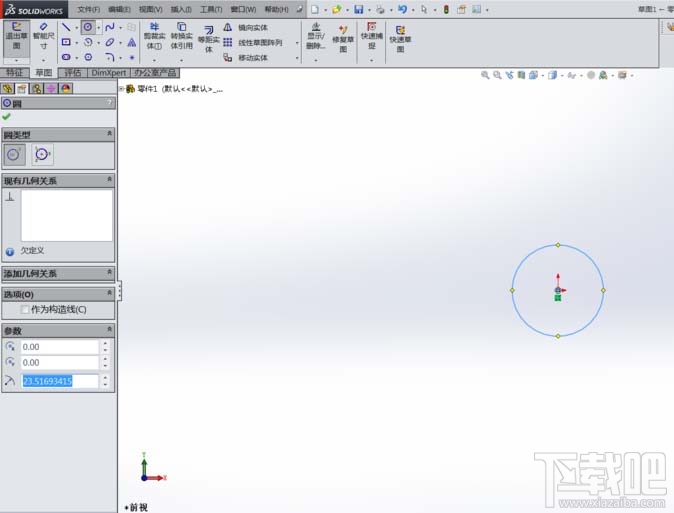Choose center-based Circle type option

click(15, 154)
